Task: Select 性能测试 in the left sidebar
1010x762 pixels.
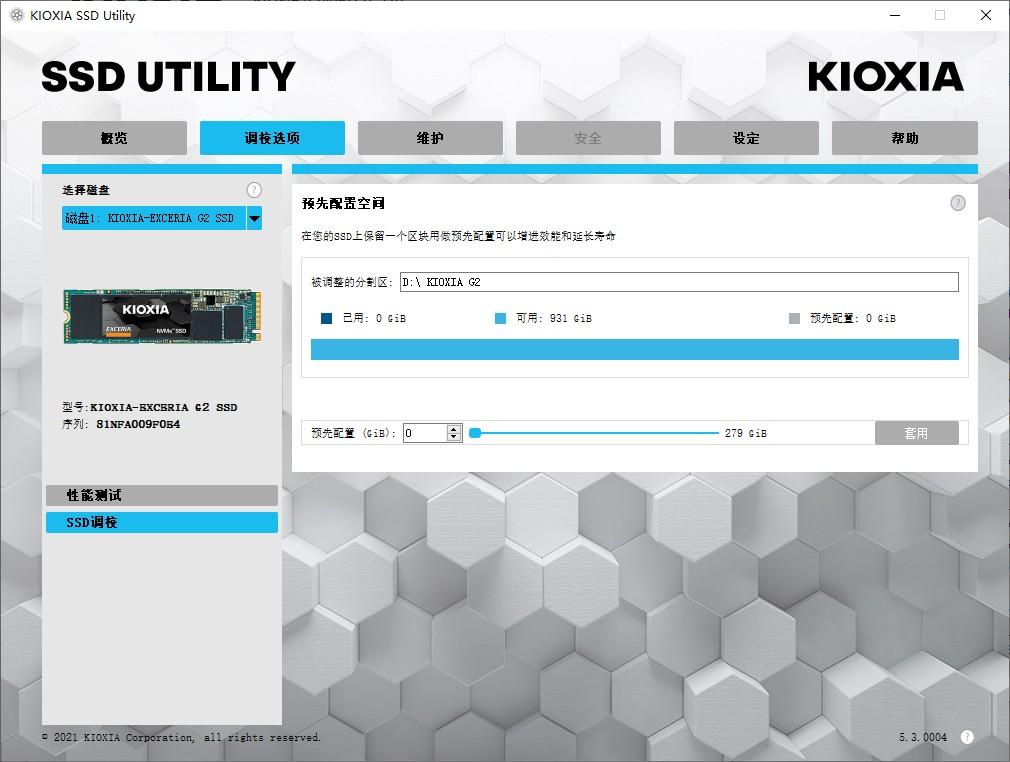Action: point(162,495)
